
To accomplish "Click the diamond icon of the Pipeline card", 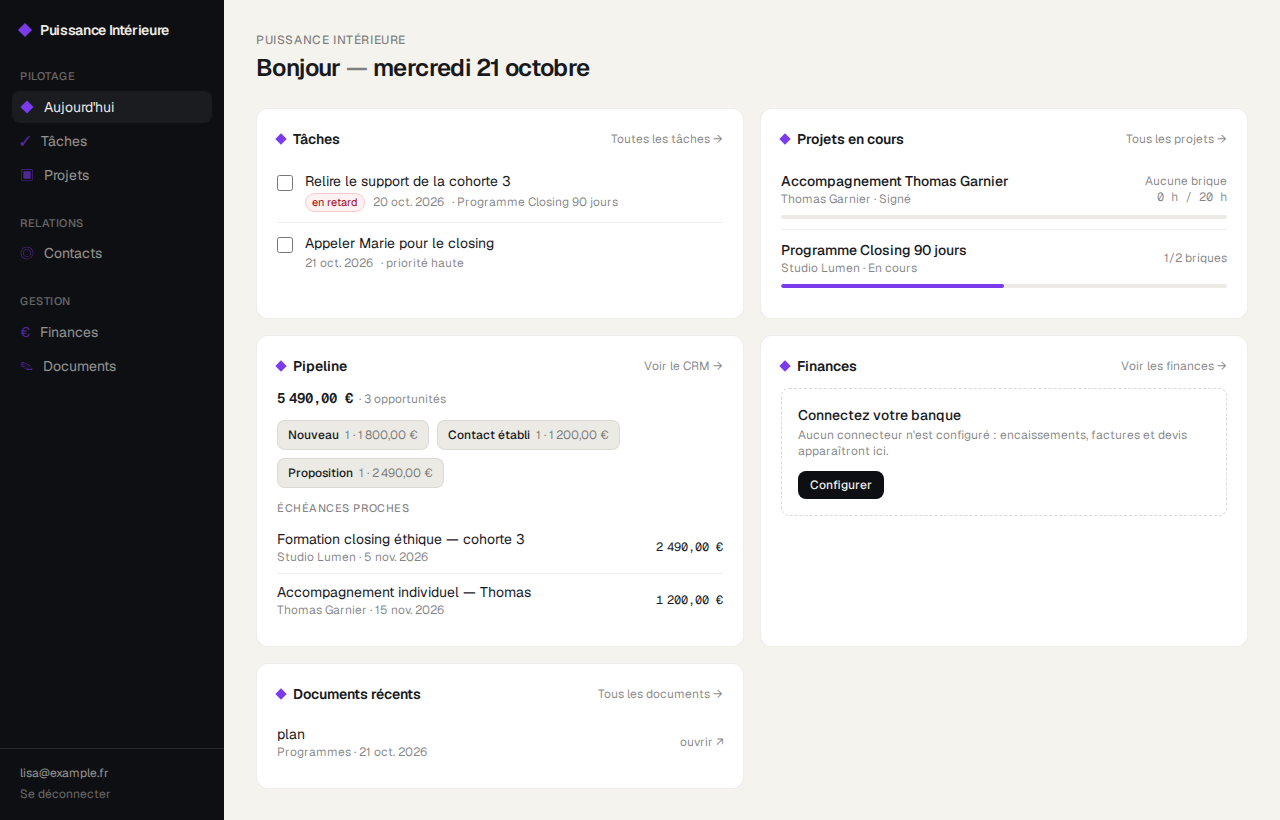I will (x=281, y=366).
